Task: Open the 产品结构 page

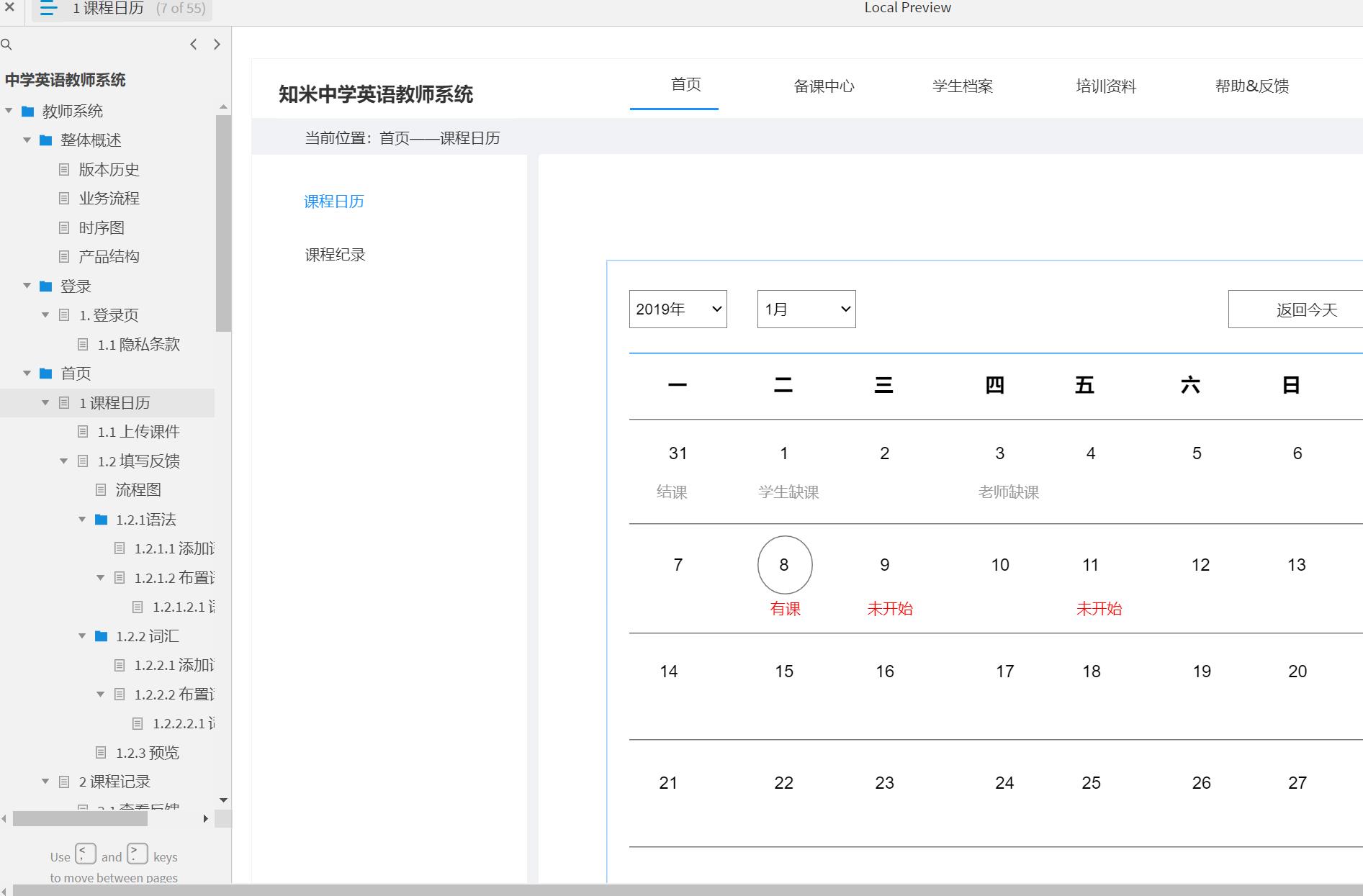Action: point(109,257)
